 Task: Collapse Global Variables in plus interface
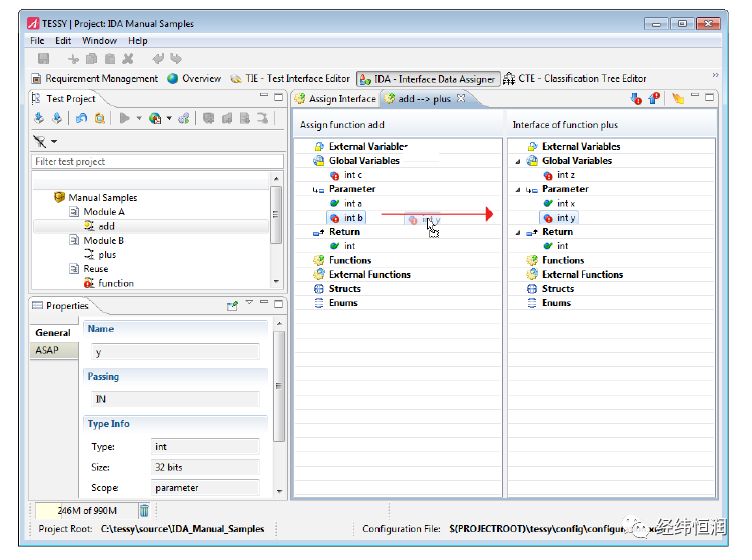(517, 162)
